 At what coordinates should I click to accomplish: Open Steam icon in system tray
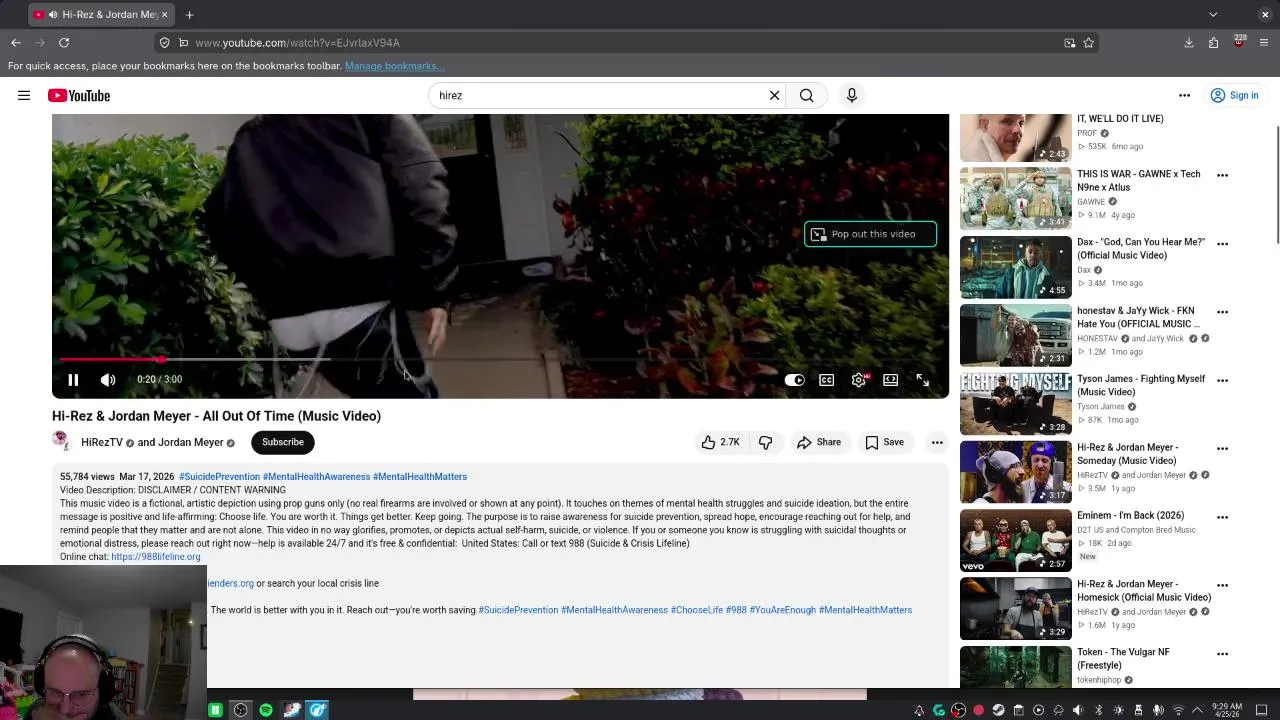pyautogui.click(x=998, y=710)
